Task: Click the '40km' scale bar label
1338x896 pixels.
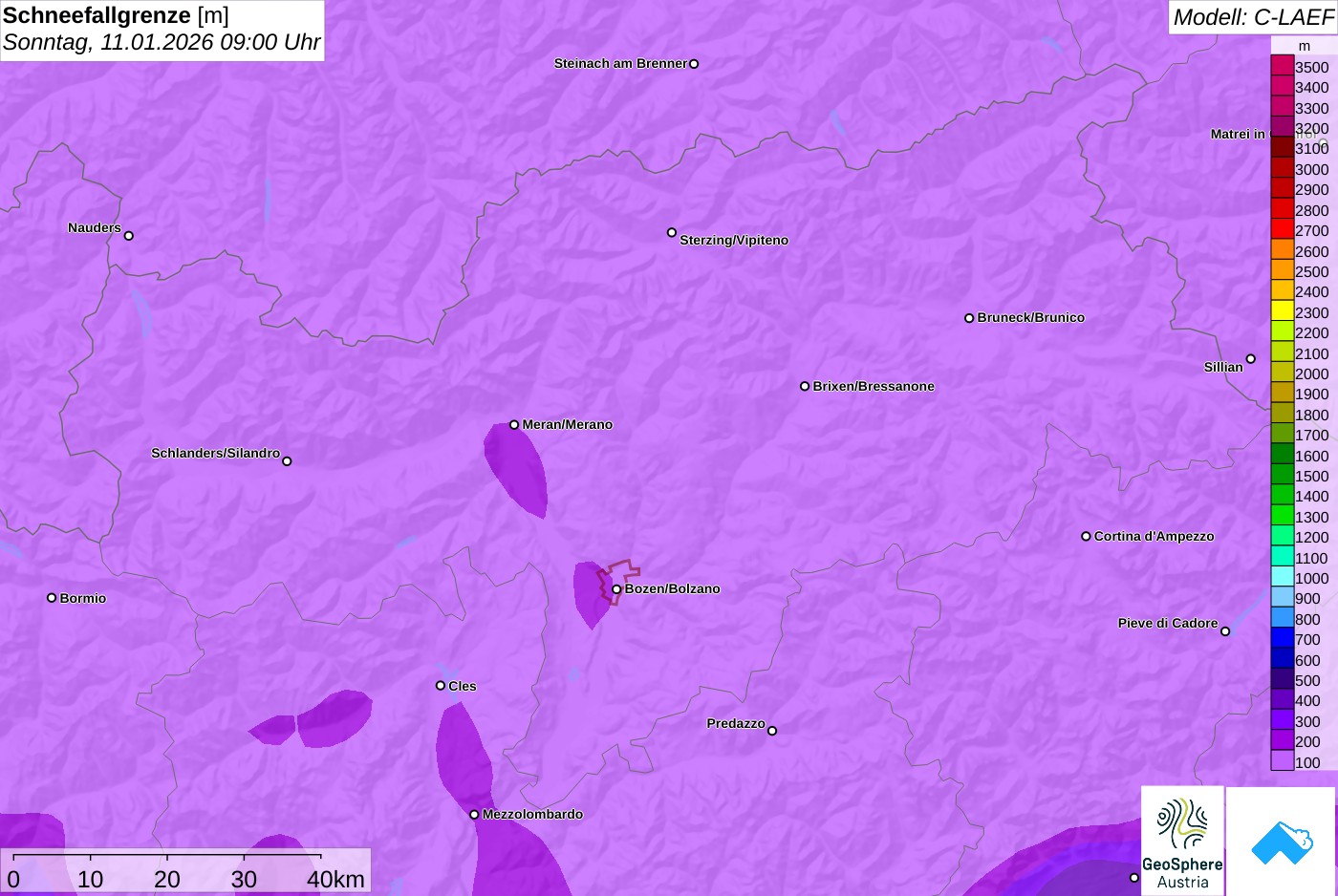Action: (x=335, y=880)
